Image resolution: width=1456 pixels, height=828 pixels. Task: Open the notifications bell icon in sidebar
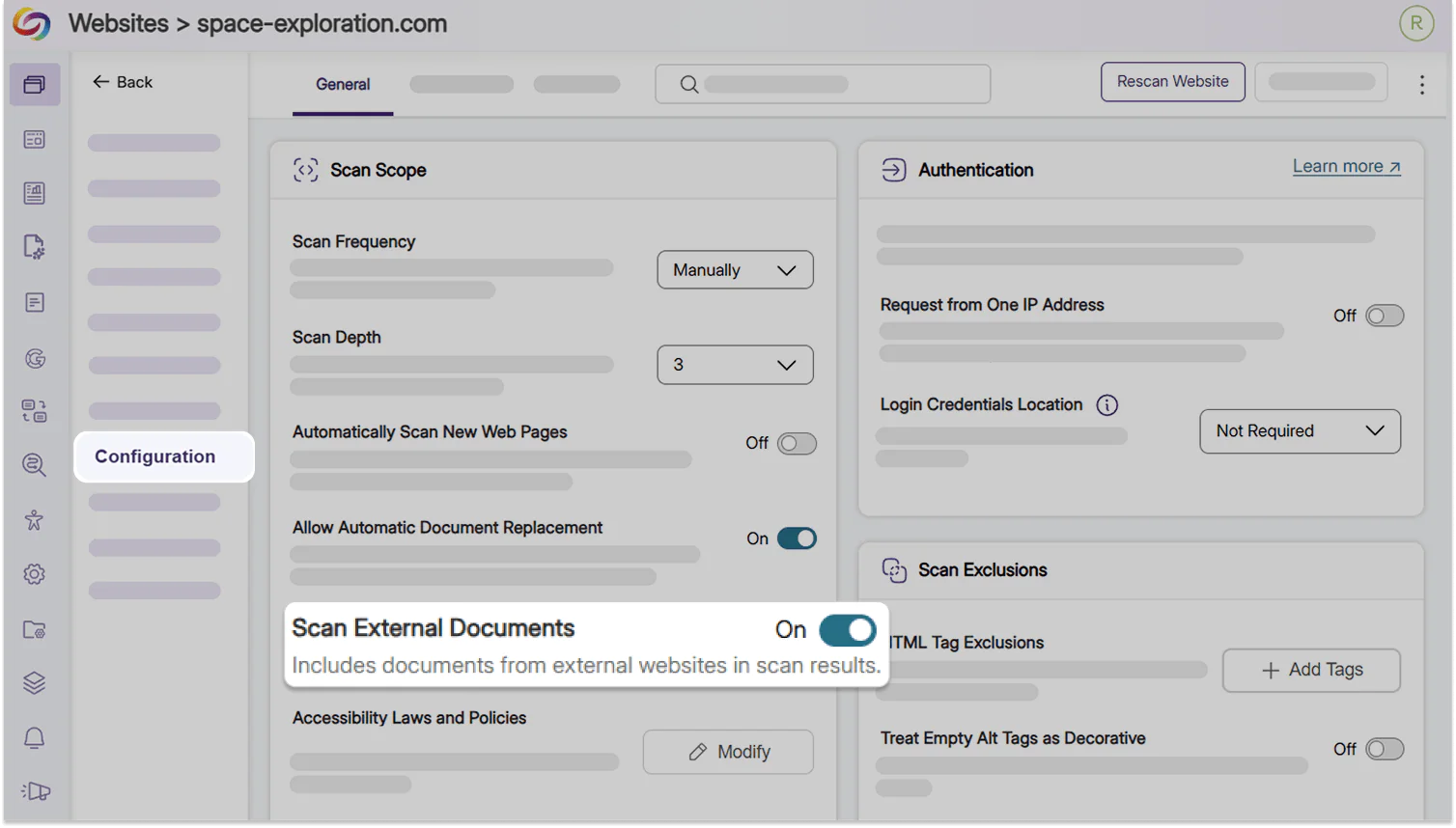(35, 738)
